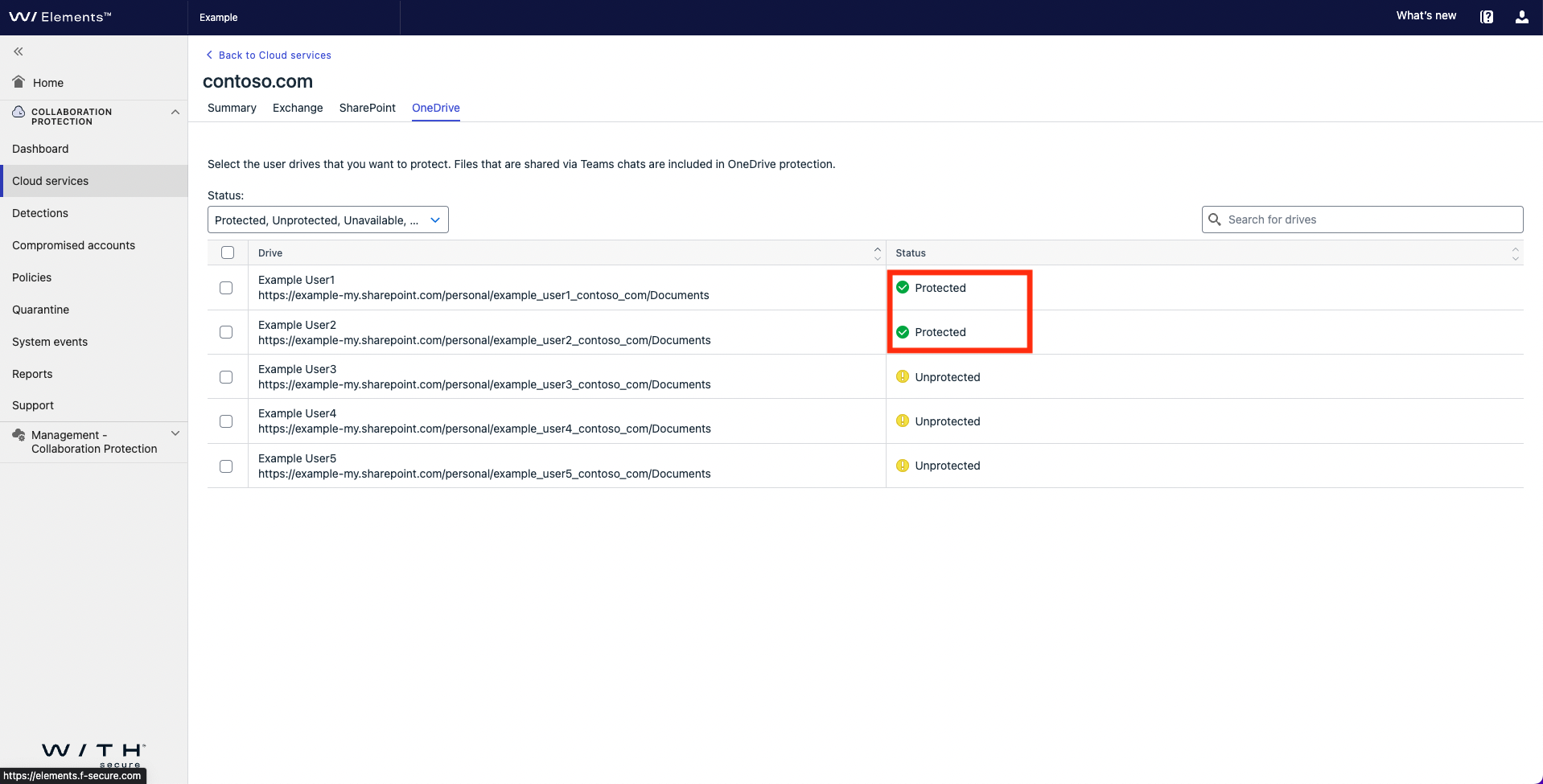Check the Example User3 drive checkbox
Viewport: 1543px width, 784px height.
tap(226, 376)
